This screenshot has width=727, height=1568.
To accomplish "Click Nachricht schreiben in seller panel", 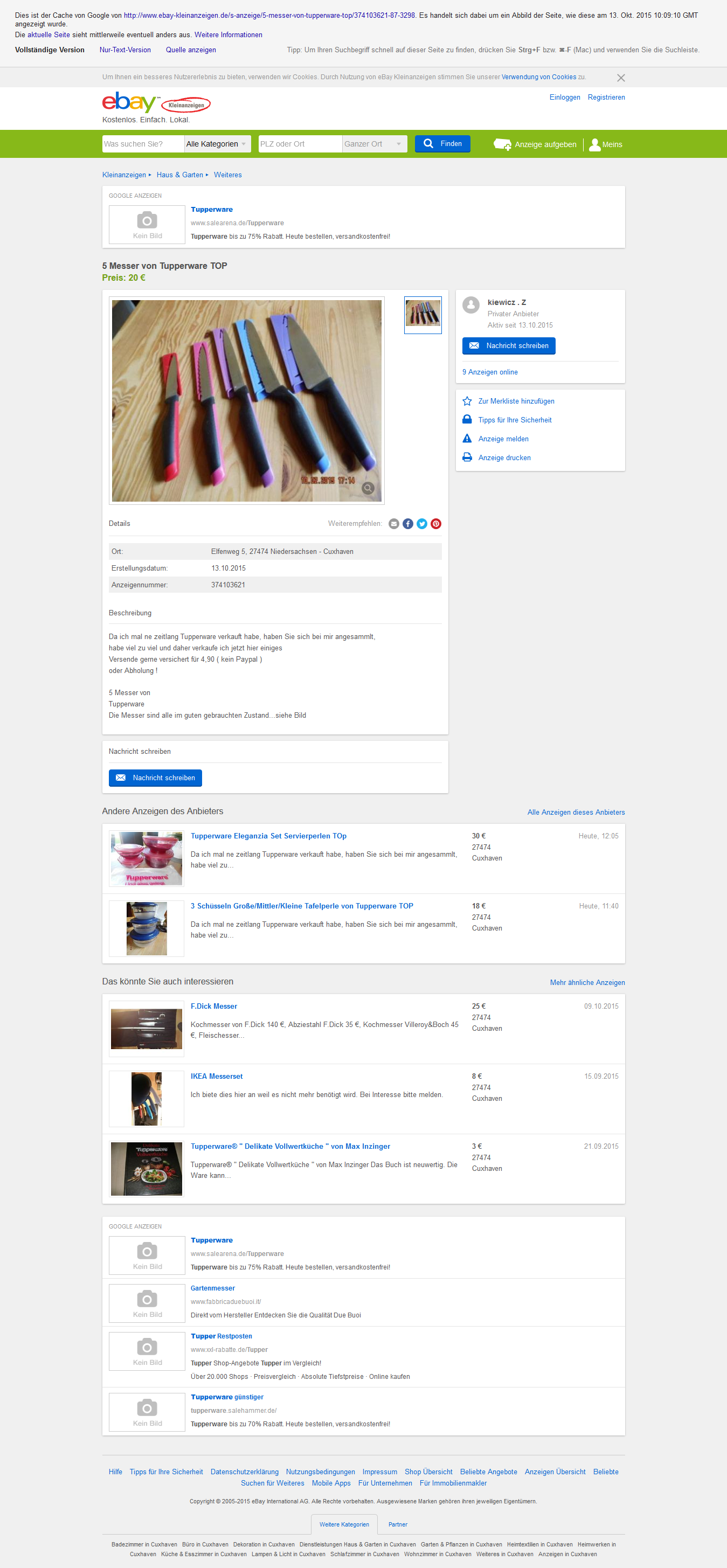I will [x=509, y=346].
